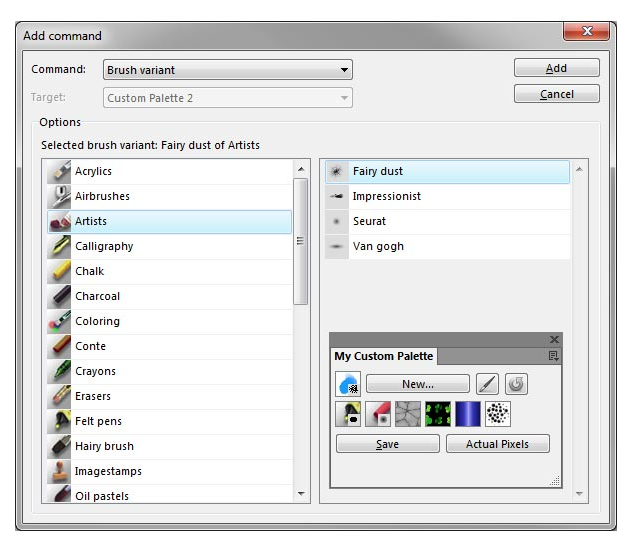
Task: Click variant list scroll down arrow
Action: (x=579, y=494)
